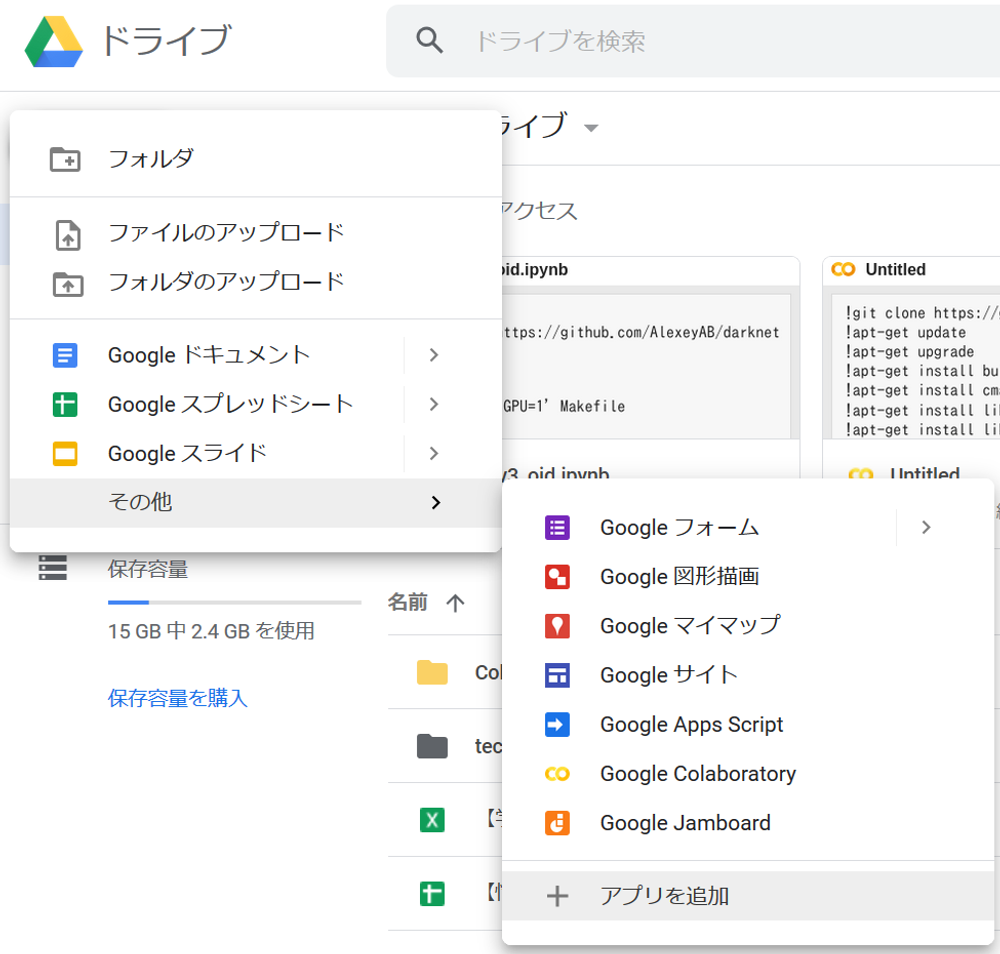Expand the Google スプレッドシート submenu arrow
The height and width of the screenshot is (954, 1000).
pos(434,404)
